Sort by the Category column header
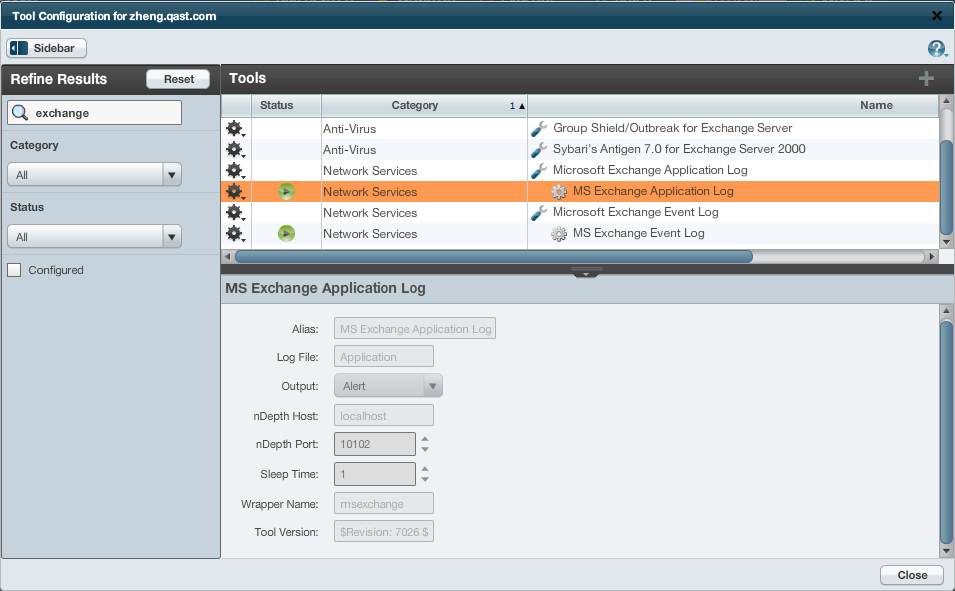 tap(424, 105)
